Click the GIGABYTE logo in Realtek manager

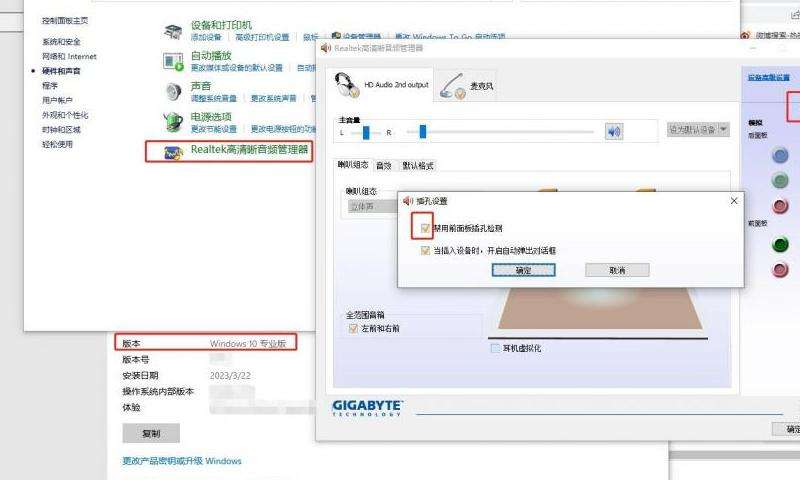367,408
